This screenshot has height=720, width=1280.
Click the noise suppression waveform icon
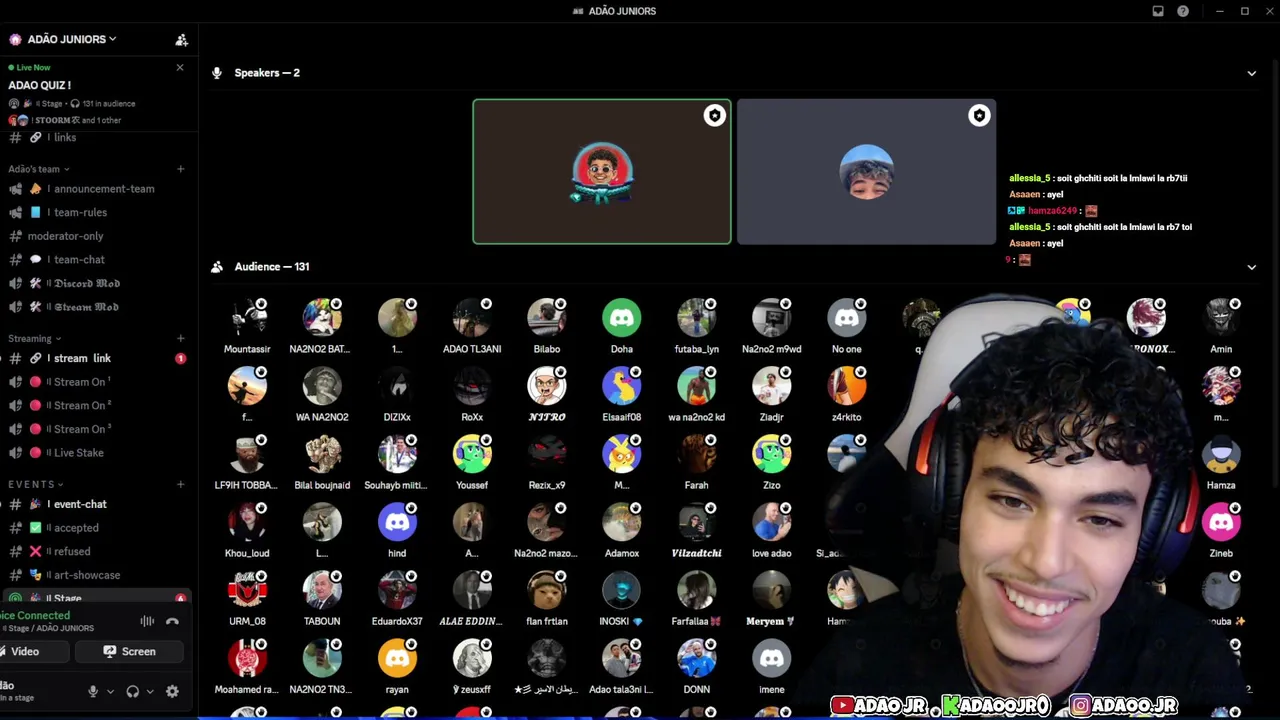coord(147,621)
